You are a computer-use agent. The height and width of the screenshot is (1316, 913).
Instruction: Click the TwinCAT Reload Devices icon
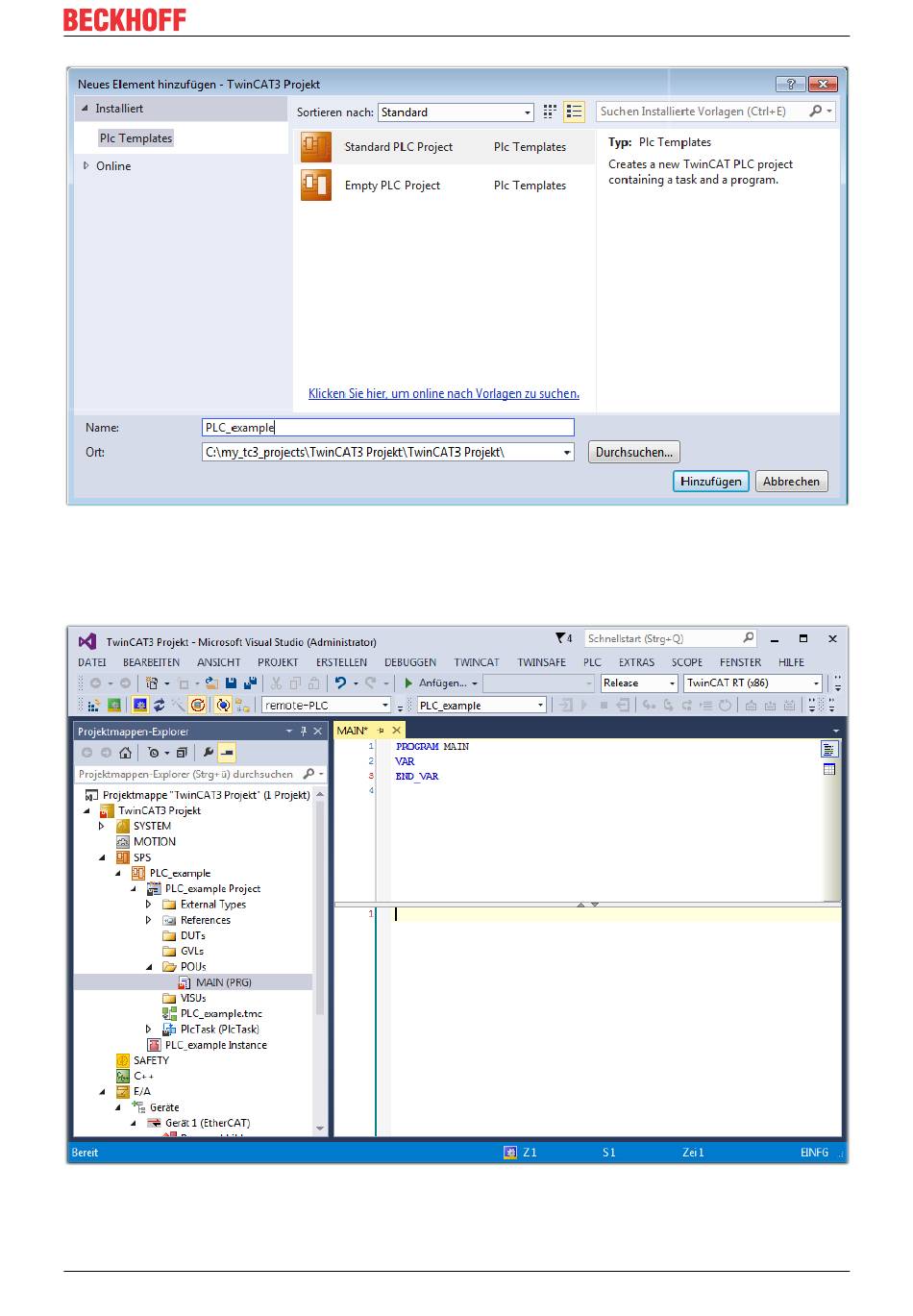coord(160,706)
